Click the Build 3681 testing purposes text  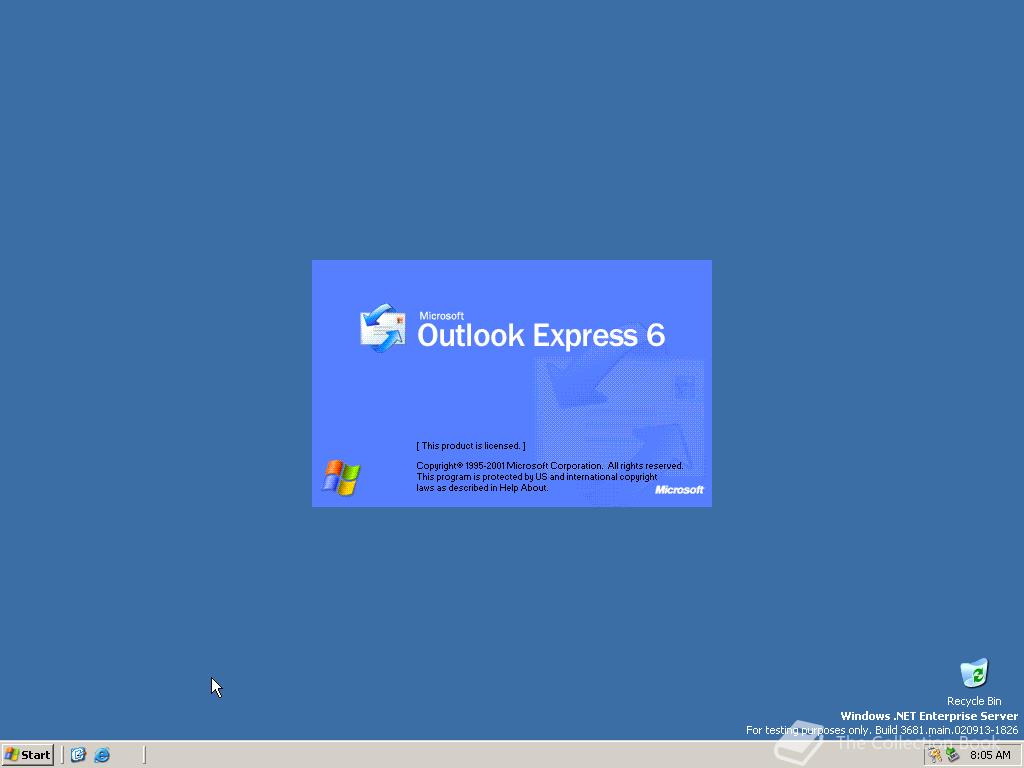click(882, 730)
